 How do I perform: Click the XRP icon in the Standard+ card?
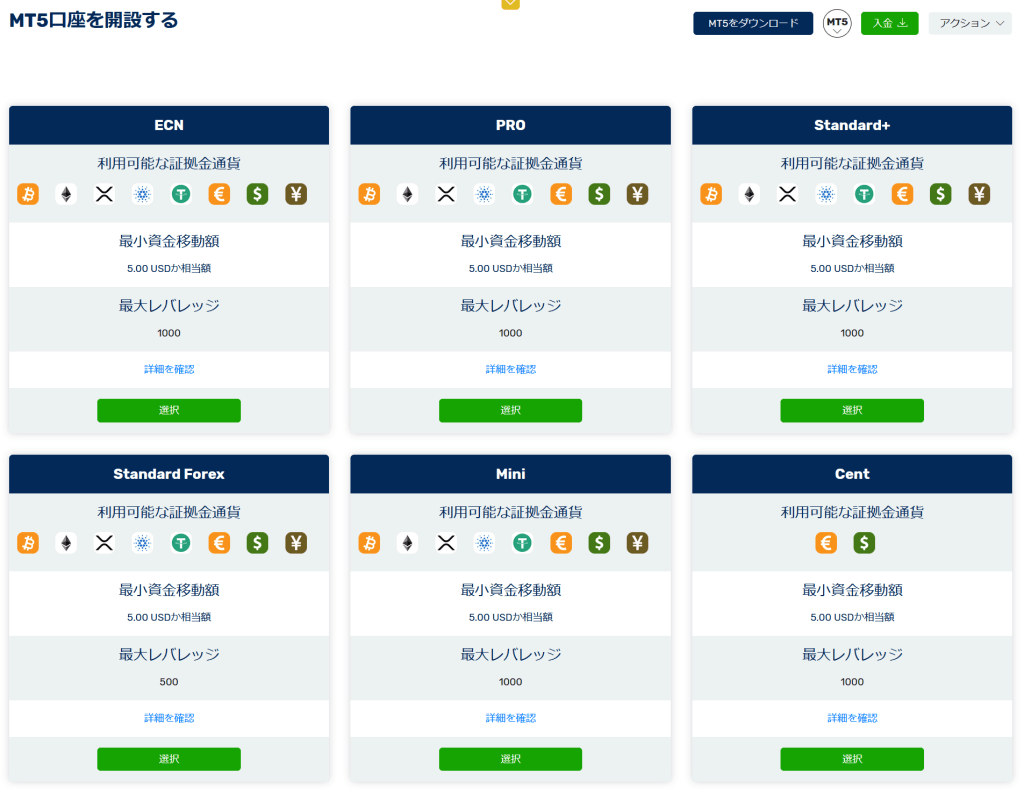point(788,194)
